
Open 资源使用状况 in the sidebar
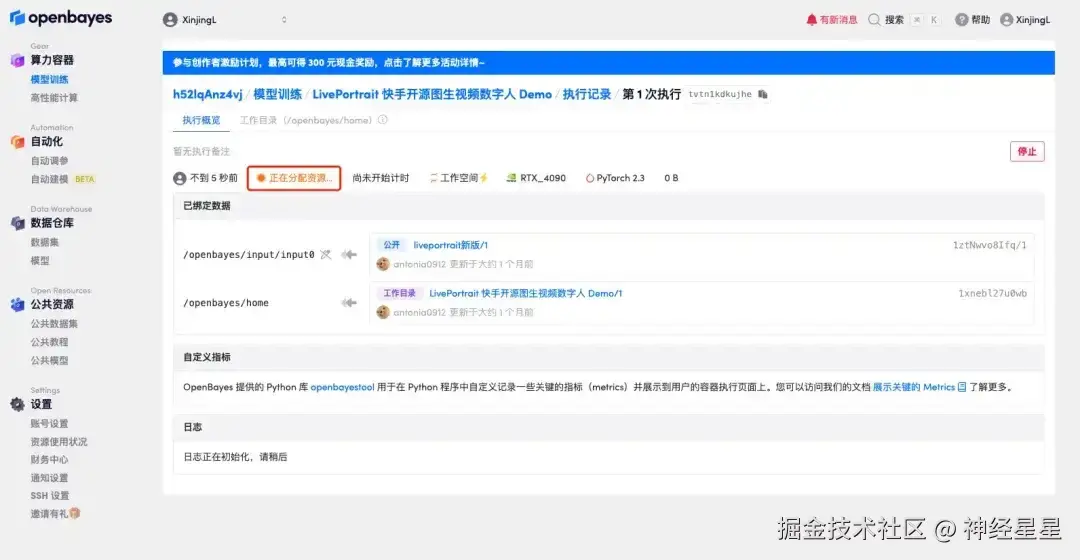59,442
